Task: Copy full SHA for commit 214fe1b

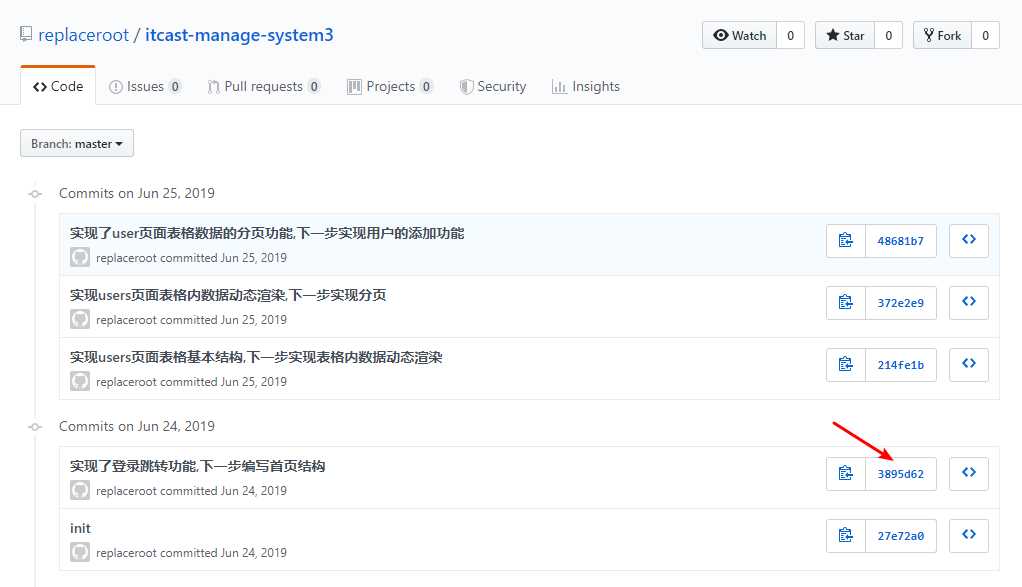Action: [845, 364]
